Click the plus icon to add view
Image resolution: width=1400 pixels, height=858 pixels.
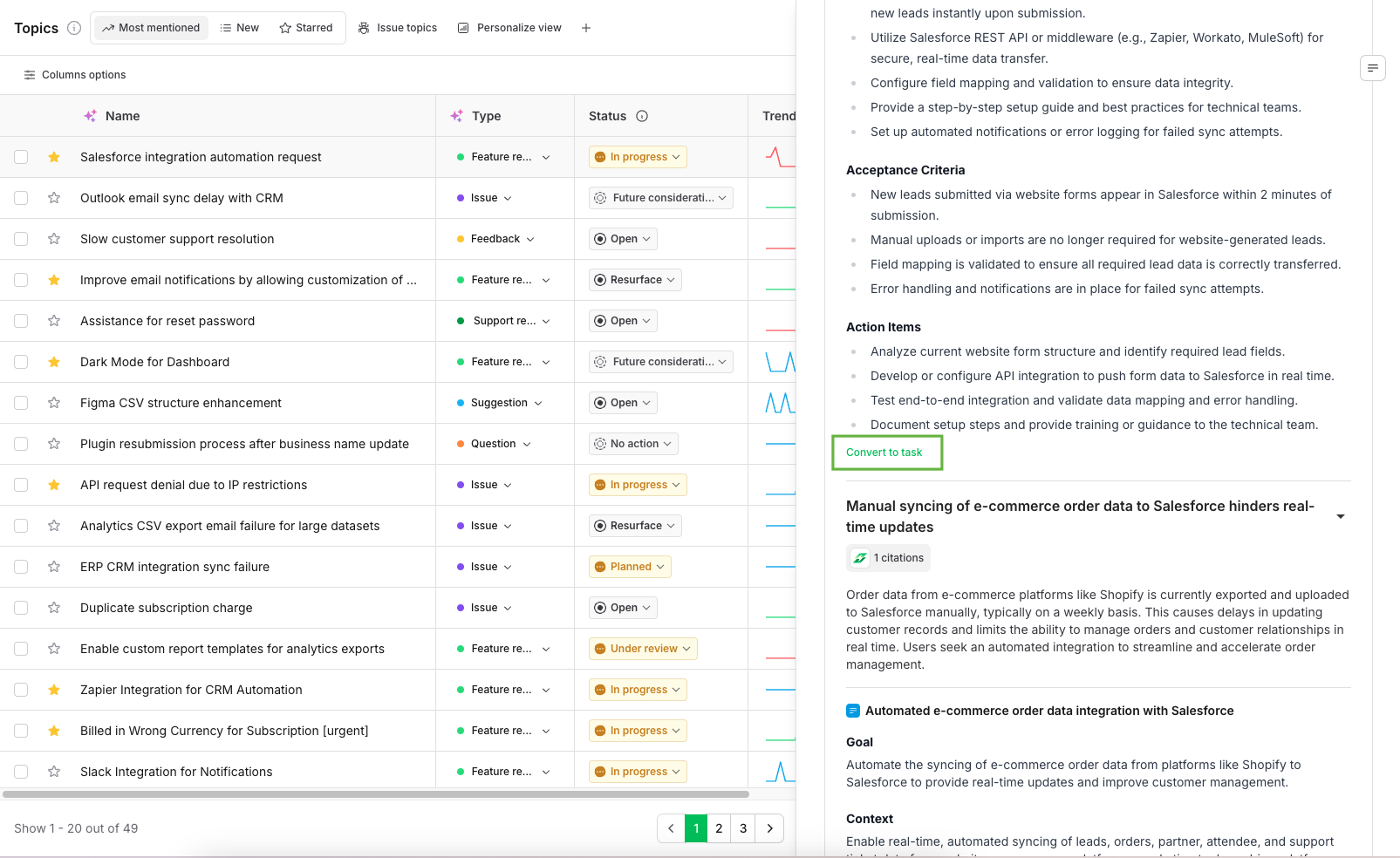586,28
